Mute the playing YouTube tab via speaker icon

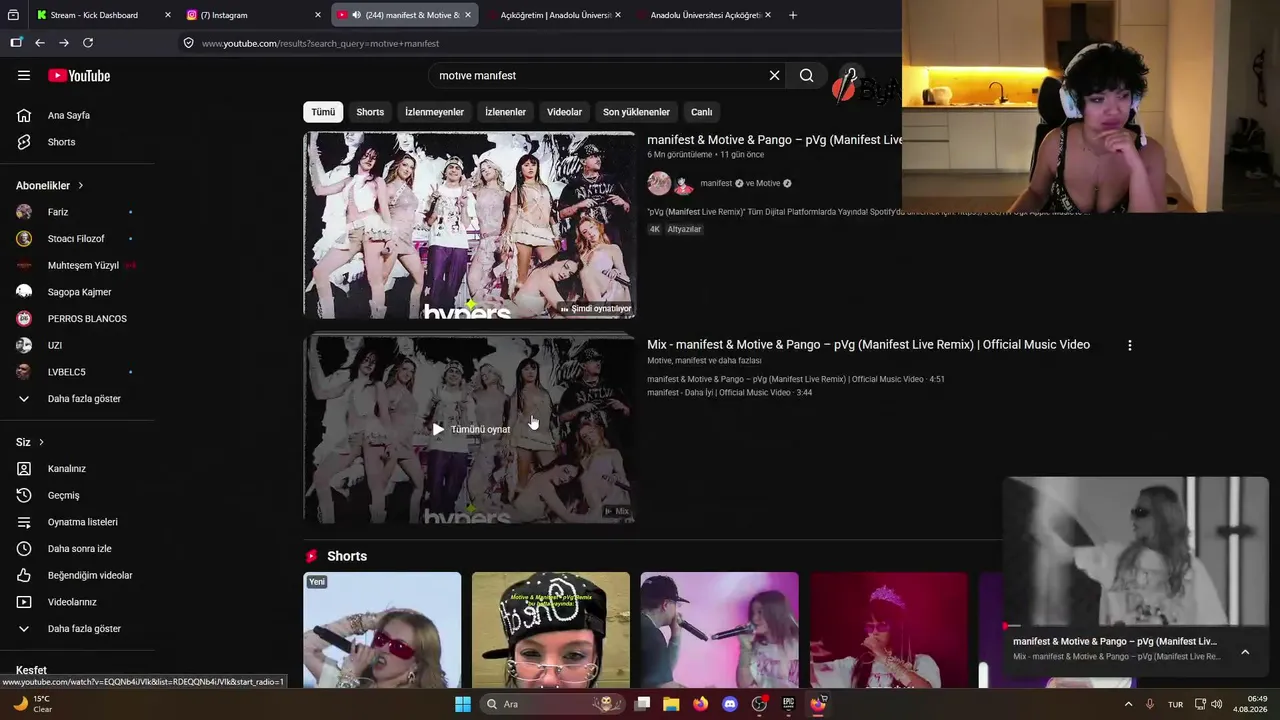(356, 15)
